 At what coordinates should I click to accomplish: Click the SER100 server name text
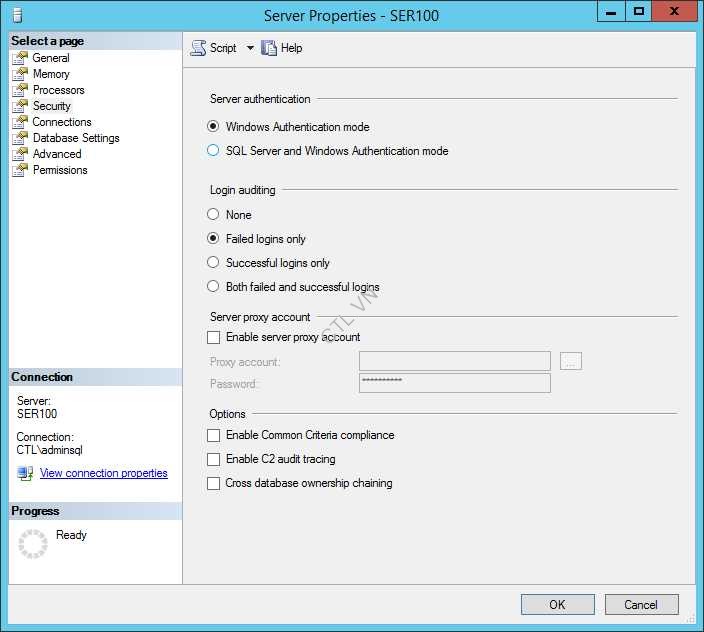pyautogui.click(x=37, y=414)
